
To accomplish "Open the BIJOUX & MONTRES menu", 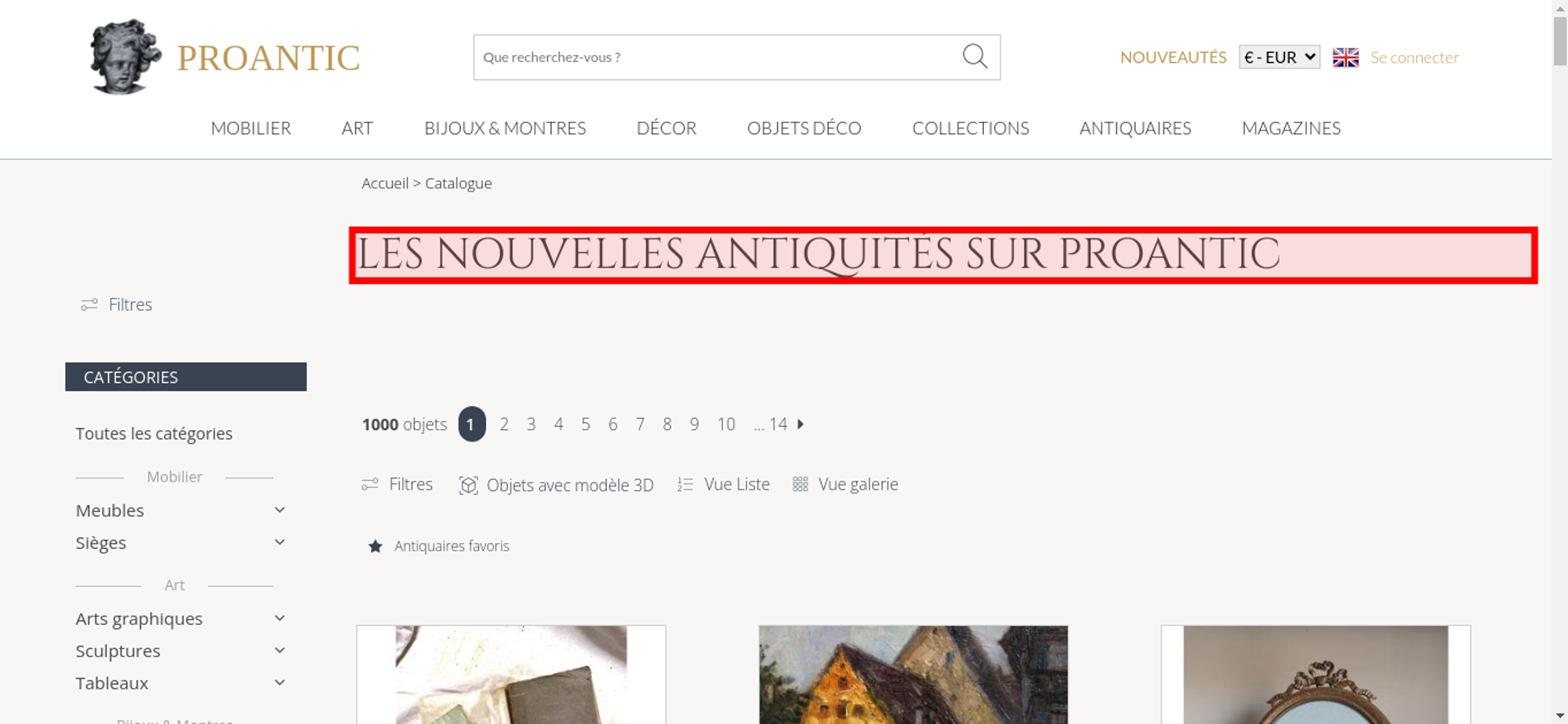I will 505,128.
